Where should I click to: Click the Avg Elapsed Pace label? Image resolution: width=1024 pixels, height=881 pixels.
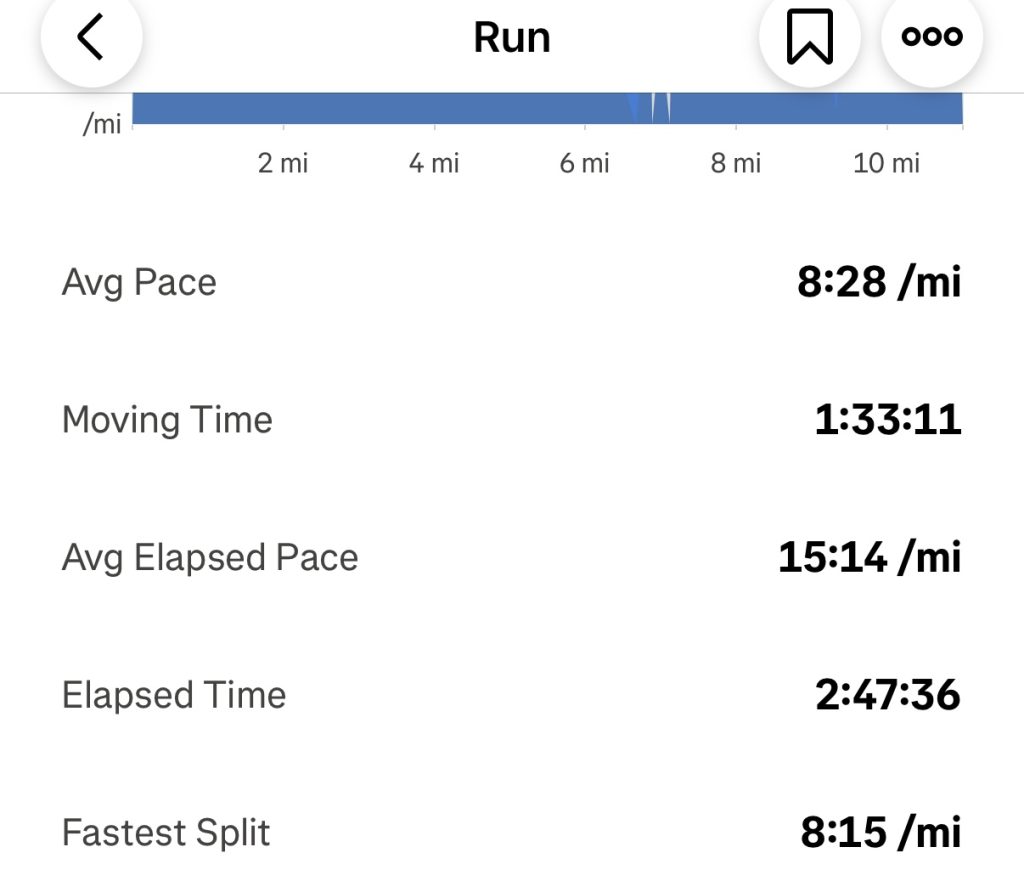210,557
